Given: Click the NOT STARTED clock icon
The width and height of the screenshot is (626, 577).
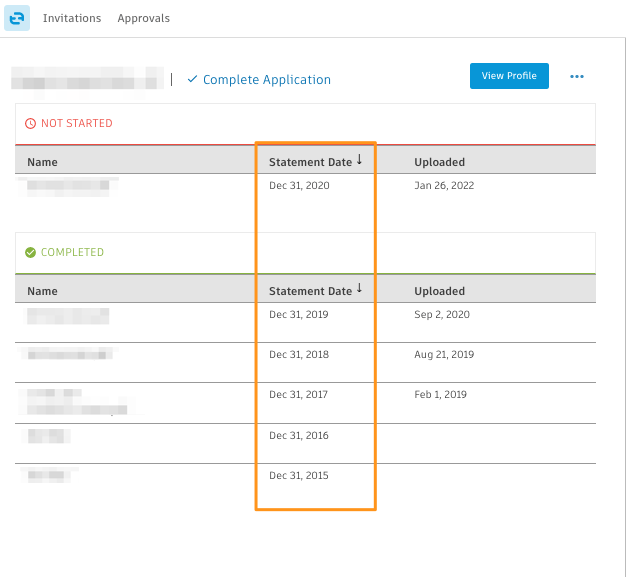Looking at the screenshot, I should 30,123.
